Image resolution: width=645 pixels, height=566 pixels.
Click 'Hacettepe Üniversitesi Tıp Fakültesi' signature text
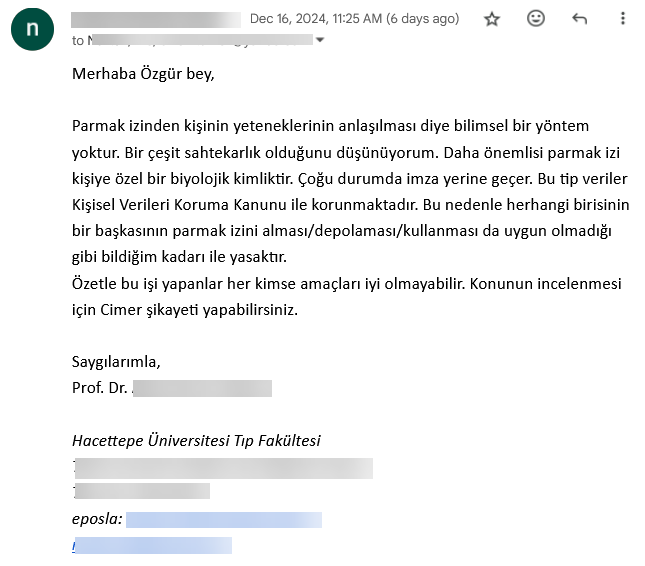(196, 441)
